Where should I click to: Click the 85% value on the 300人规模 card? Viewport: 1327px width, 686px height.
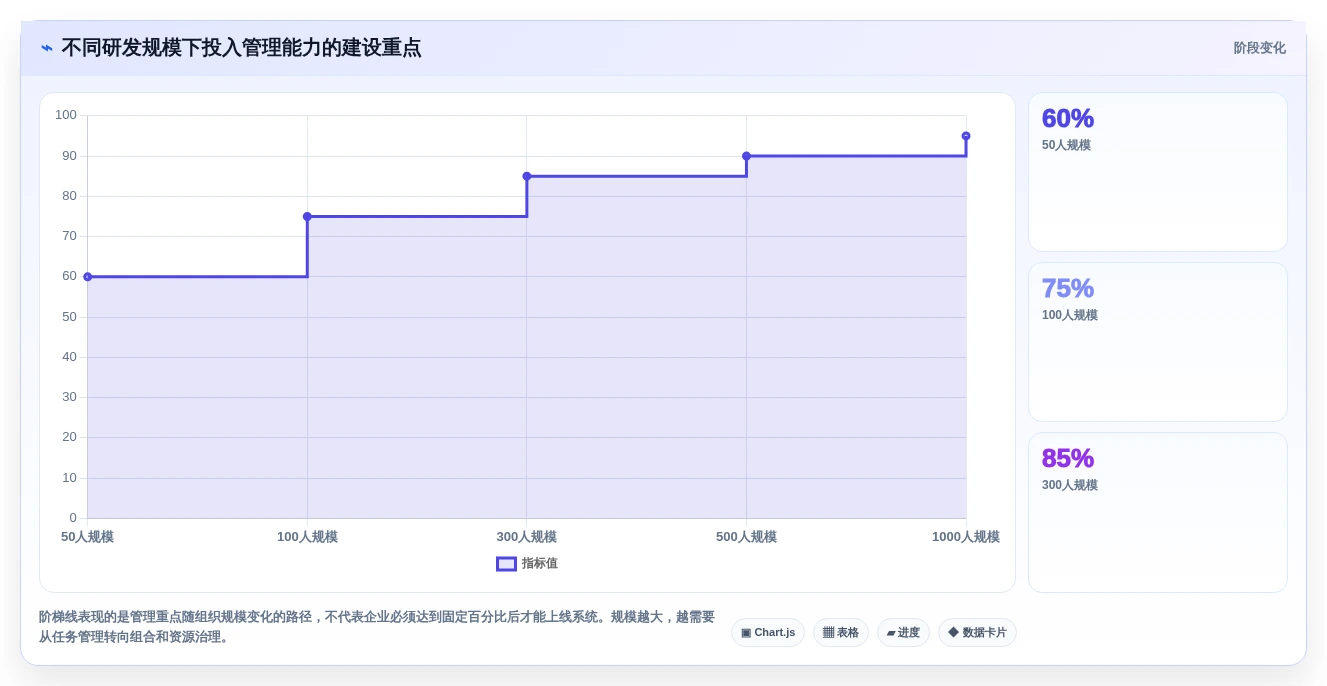click(1068, 459)
